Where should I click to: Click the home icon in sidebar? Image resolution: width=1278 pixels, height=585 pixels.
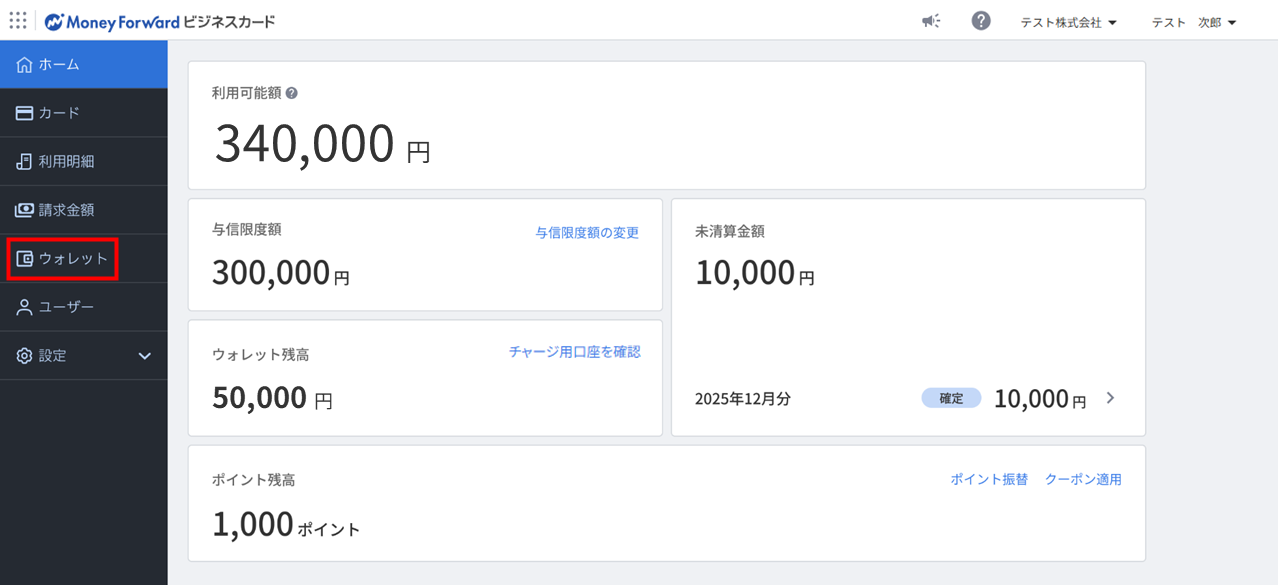click(x=25, y=65)
